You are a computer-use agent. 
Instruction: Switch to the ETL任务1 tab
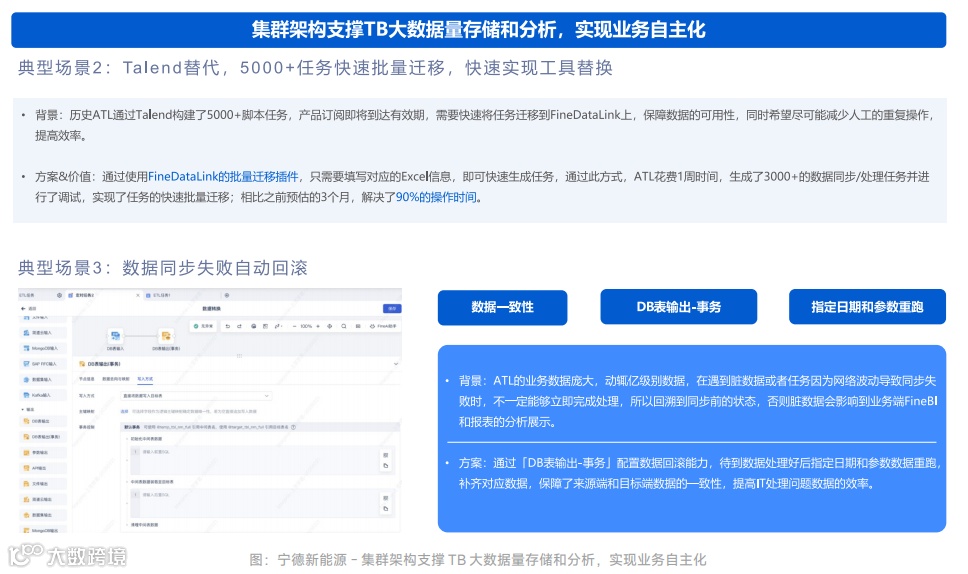tap(162, 295)
